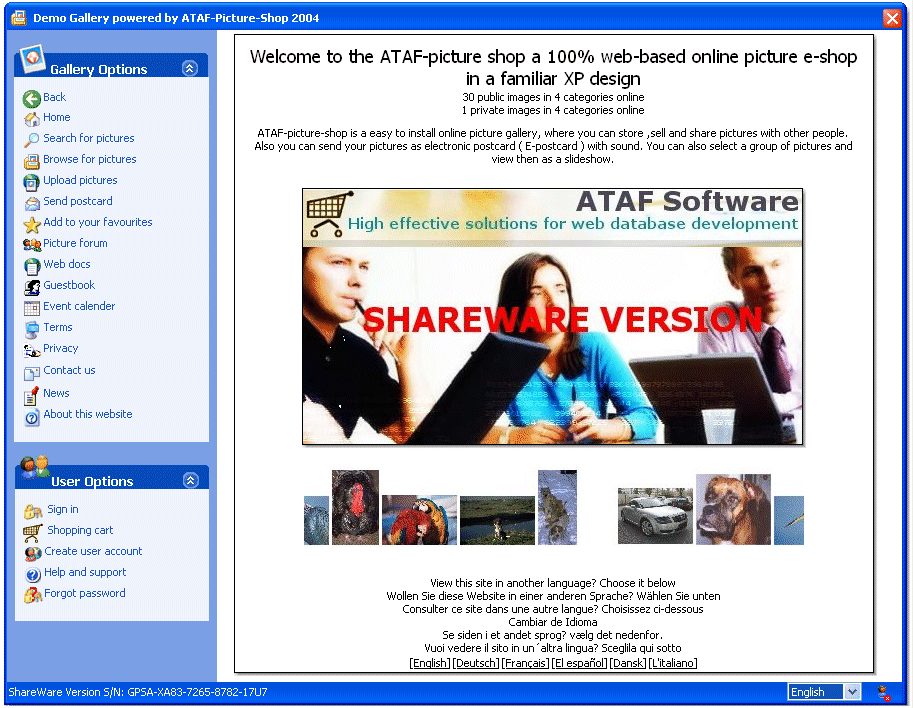Screen dimensions: 913x708
Task: Open the dog by lake thumbnail
Action: (x=497, y=520)
